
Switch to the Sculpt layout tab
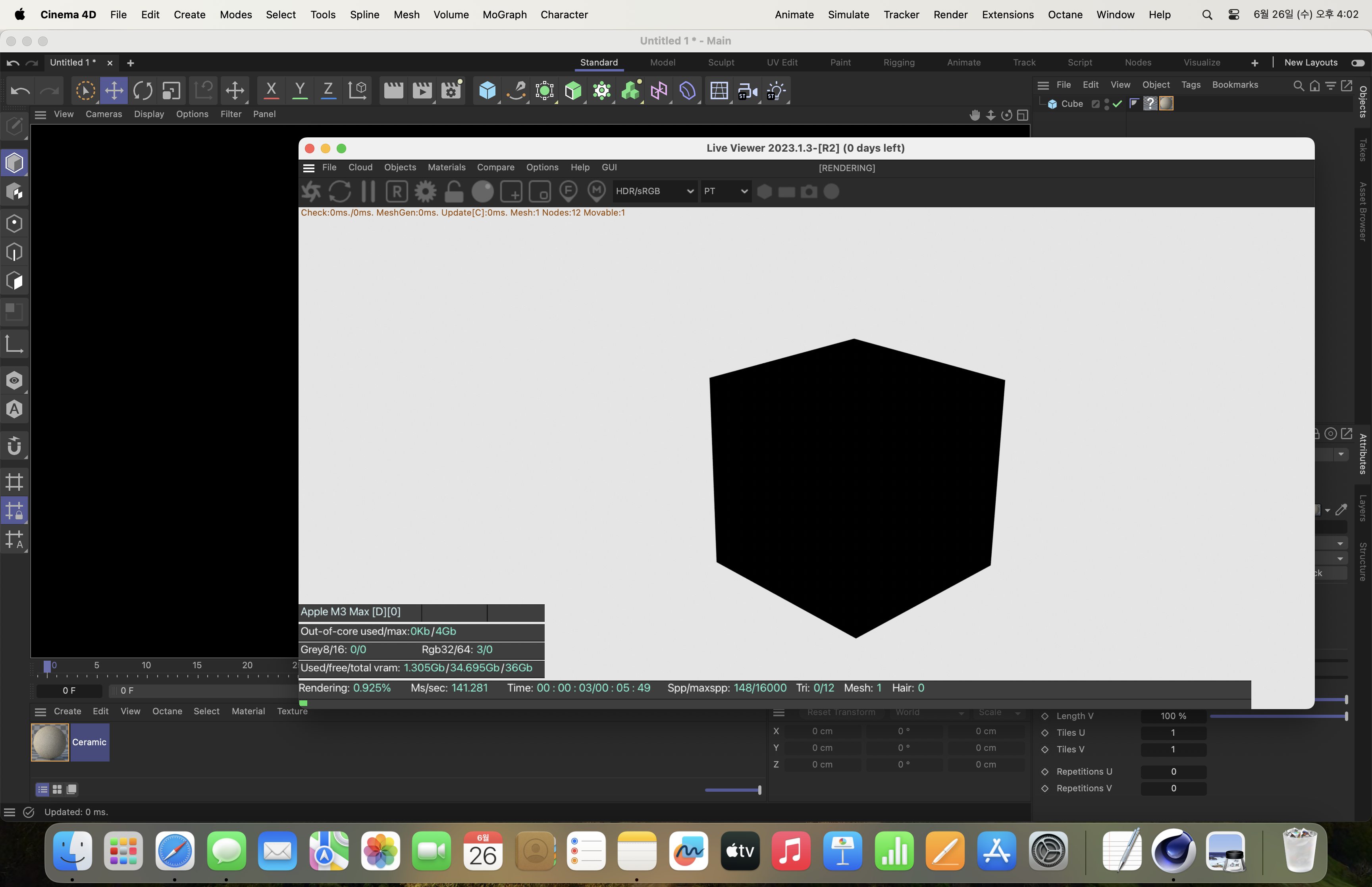pyautogui.click(x=721, y=62)
